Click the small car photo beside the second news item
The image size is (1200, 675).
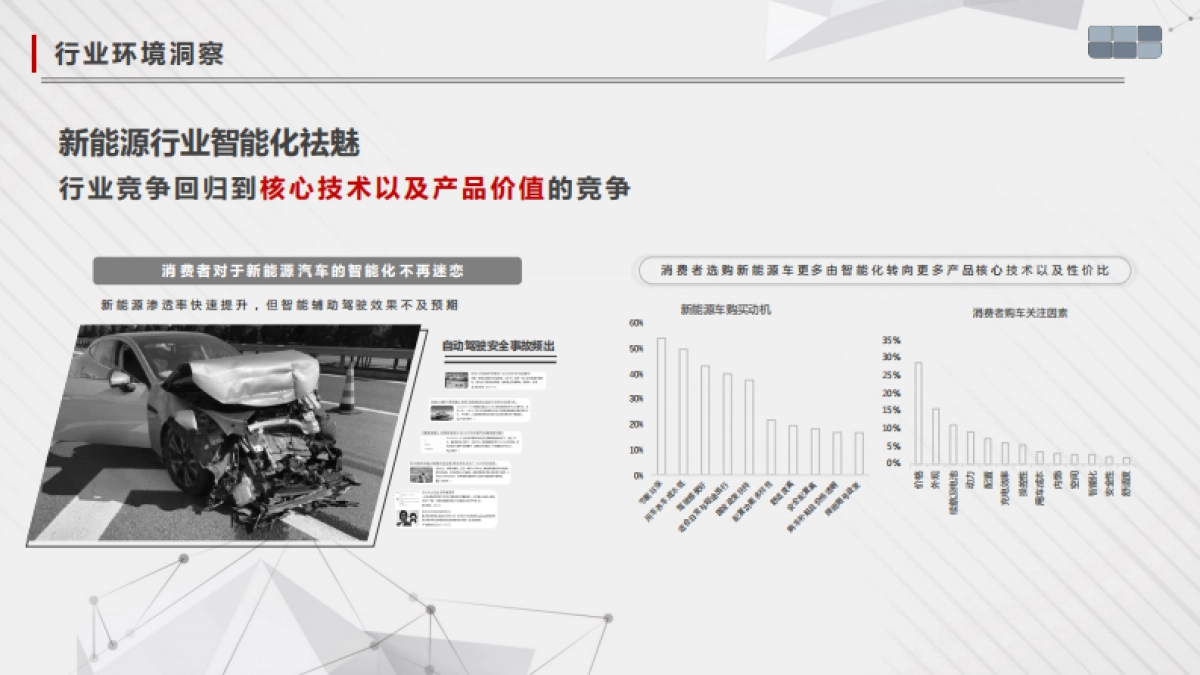tap(443, 412)
